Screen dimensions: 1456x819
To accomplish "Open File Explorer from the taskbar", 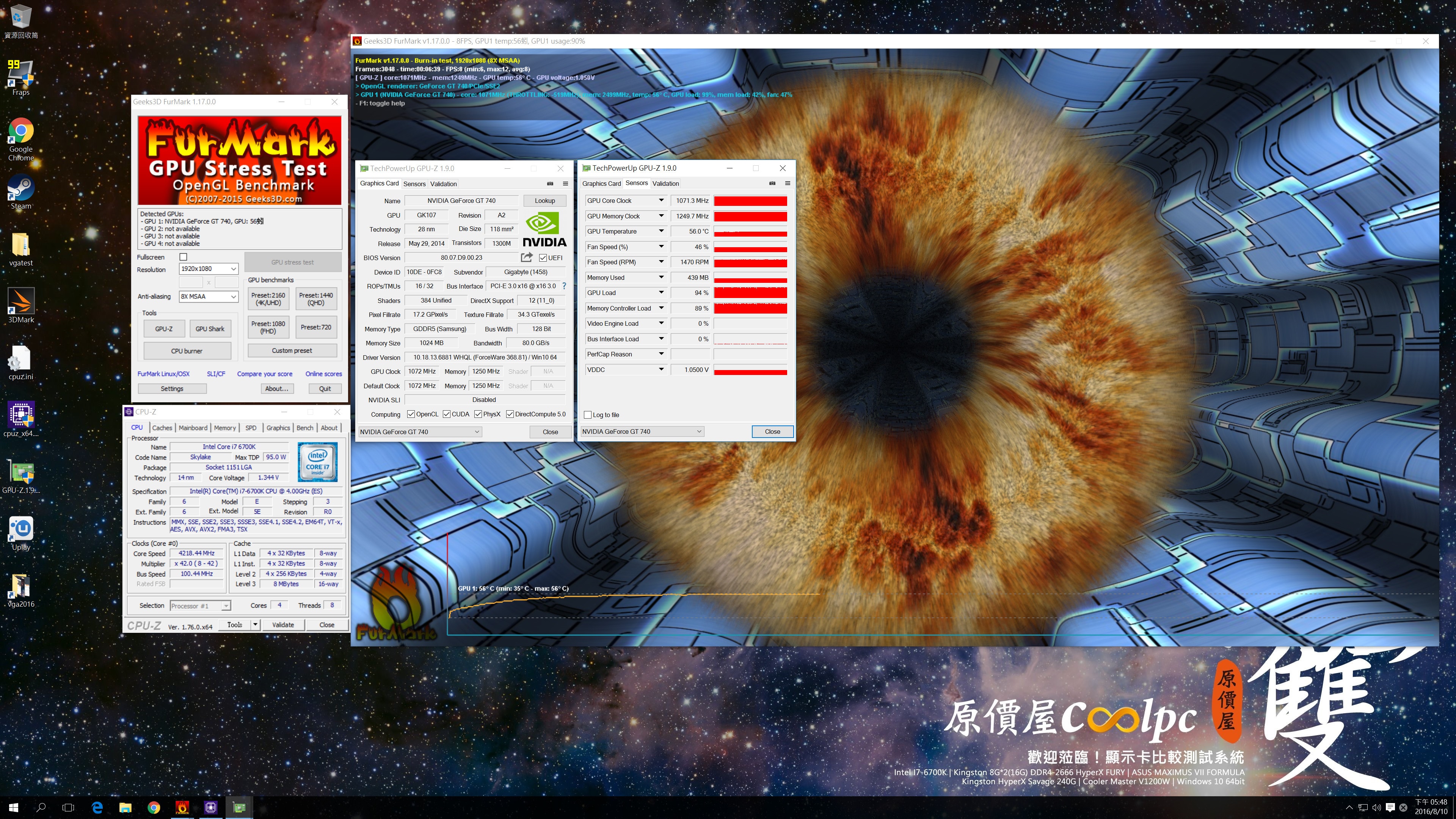I will click(126, 808).
